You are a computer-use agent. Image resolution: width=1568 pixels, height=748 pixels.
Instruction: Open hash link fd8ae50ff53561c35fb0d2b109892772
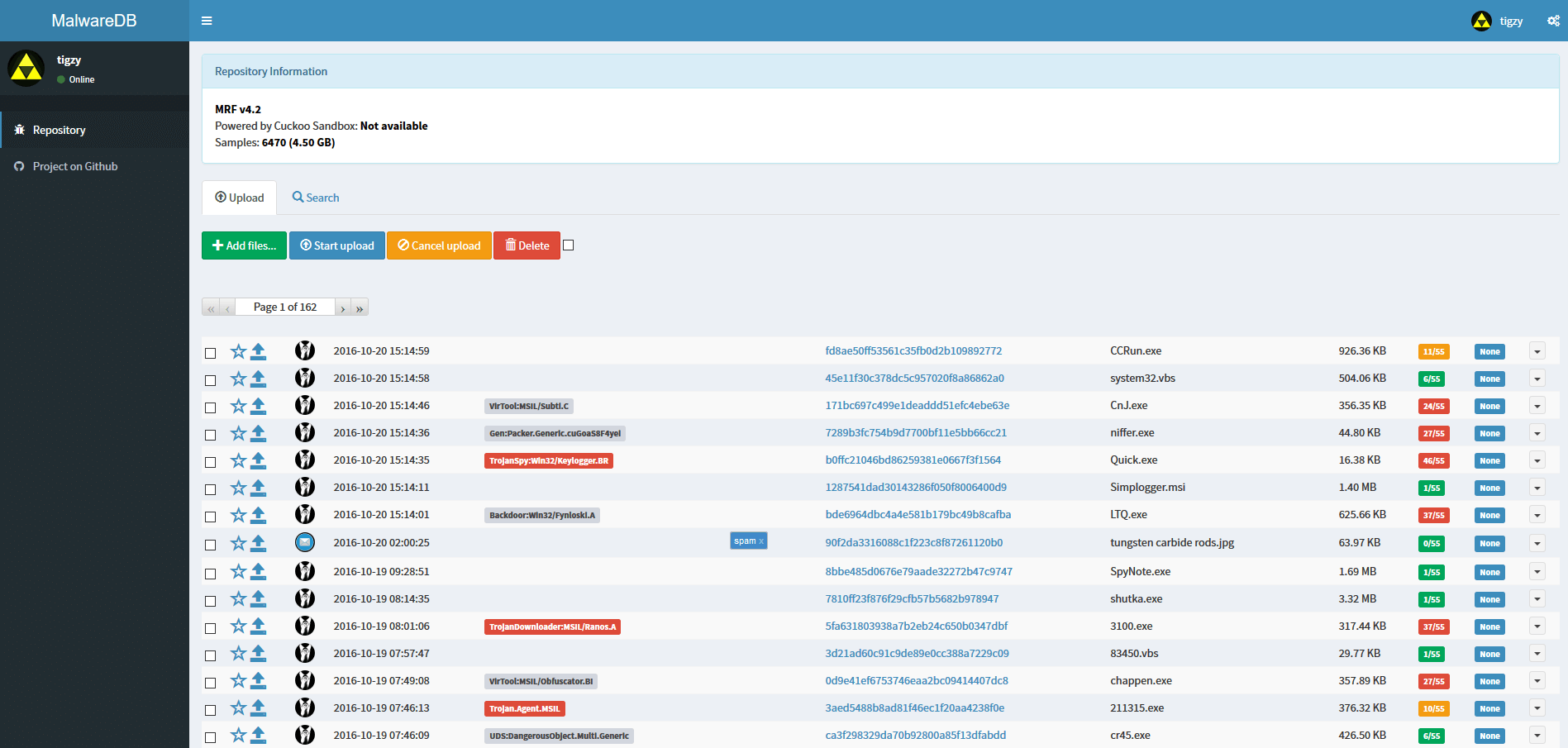coord(913,351)
